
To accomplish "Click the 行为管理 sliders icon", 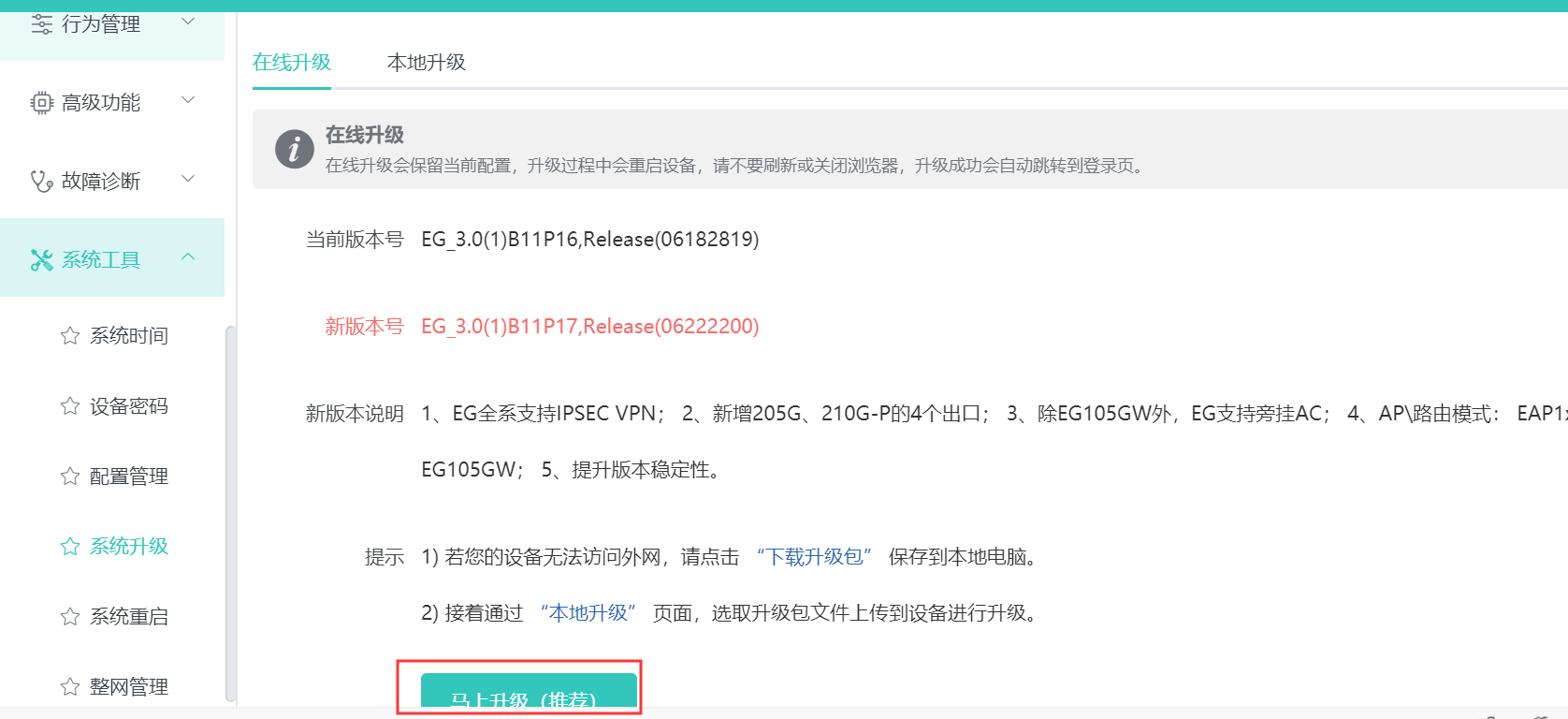I will pos(41,23).
